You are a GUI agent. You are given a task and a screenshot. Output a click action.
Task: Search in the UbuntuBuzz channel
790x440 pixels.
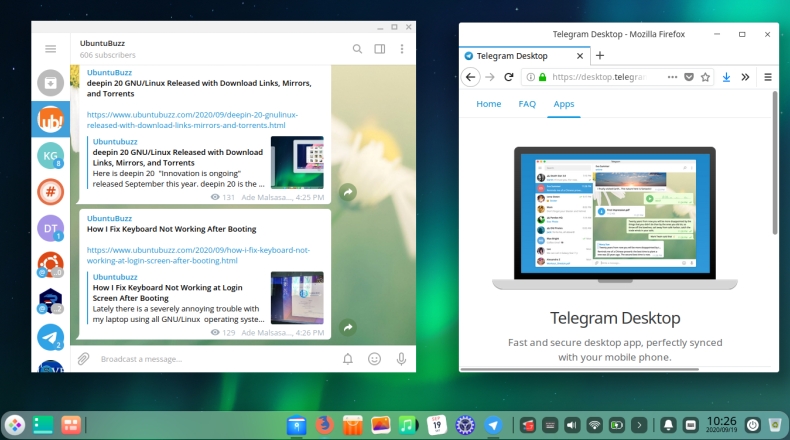357,48
